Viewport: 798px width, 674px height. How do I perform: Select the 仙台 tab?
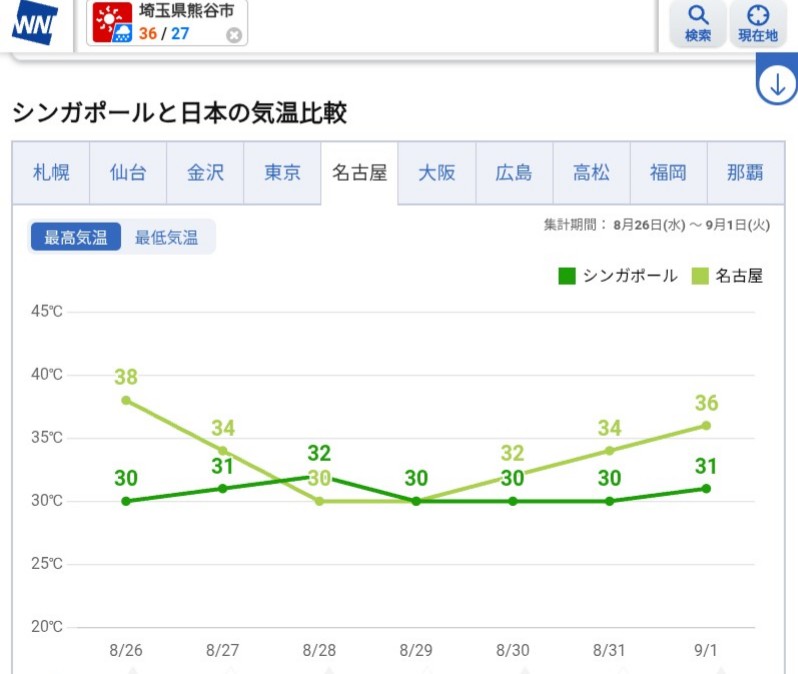(128, 173)
